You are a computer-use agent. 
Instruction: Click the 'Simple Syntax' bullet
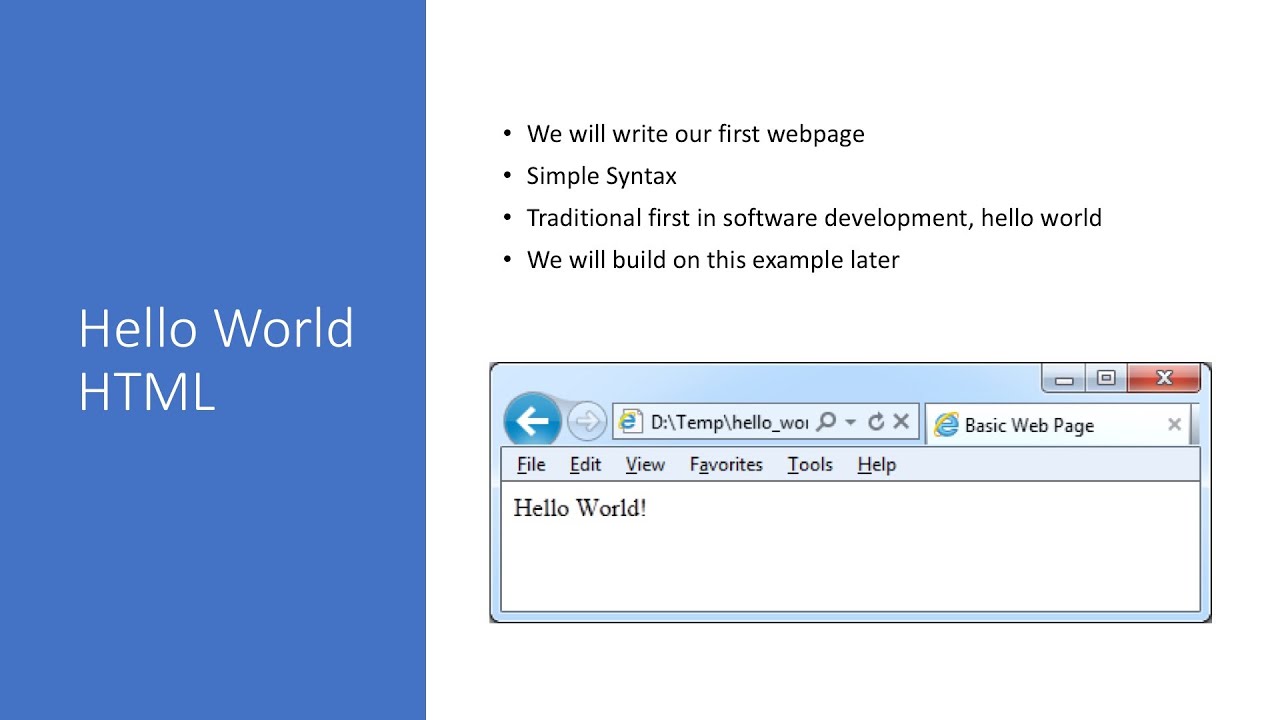(x=601, y=176)
